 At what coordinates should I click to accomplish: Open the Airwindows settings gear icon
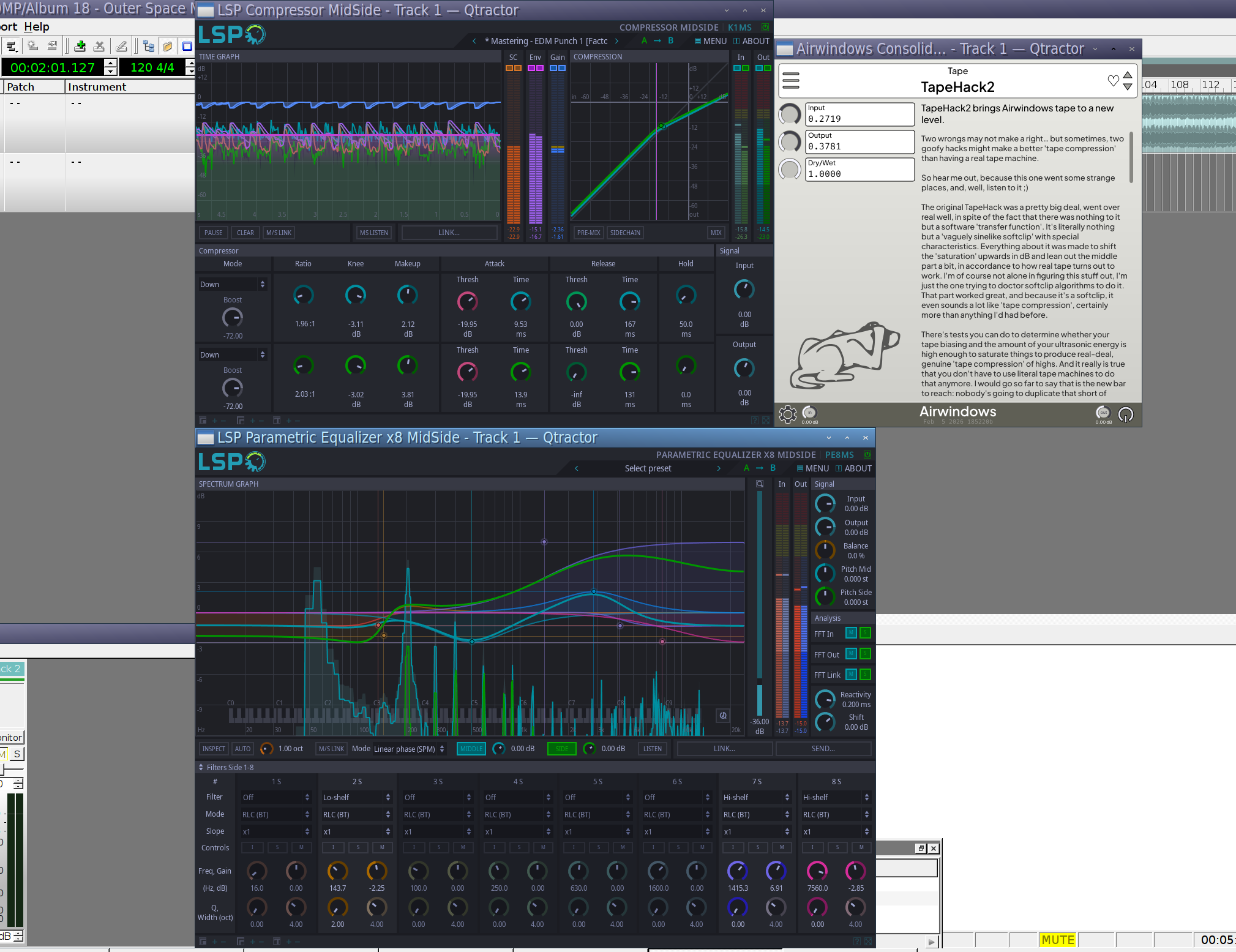click(x=788, y=414)
